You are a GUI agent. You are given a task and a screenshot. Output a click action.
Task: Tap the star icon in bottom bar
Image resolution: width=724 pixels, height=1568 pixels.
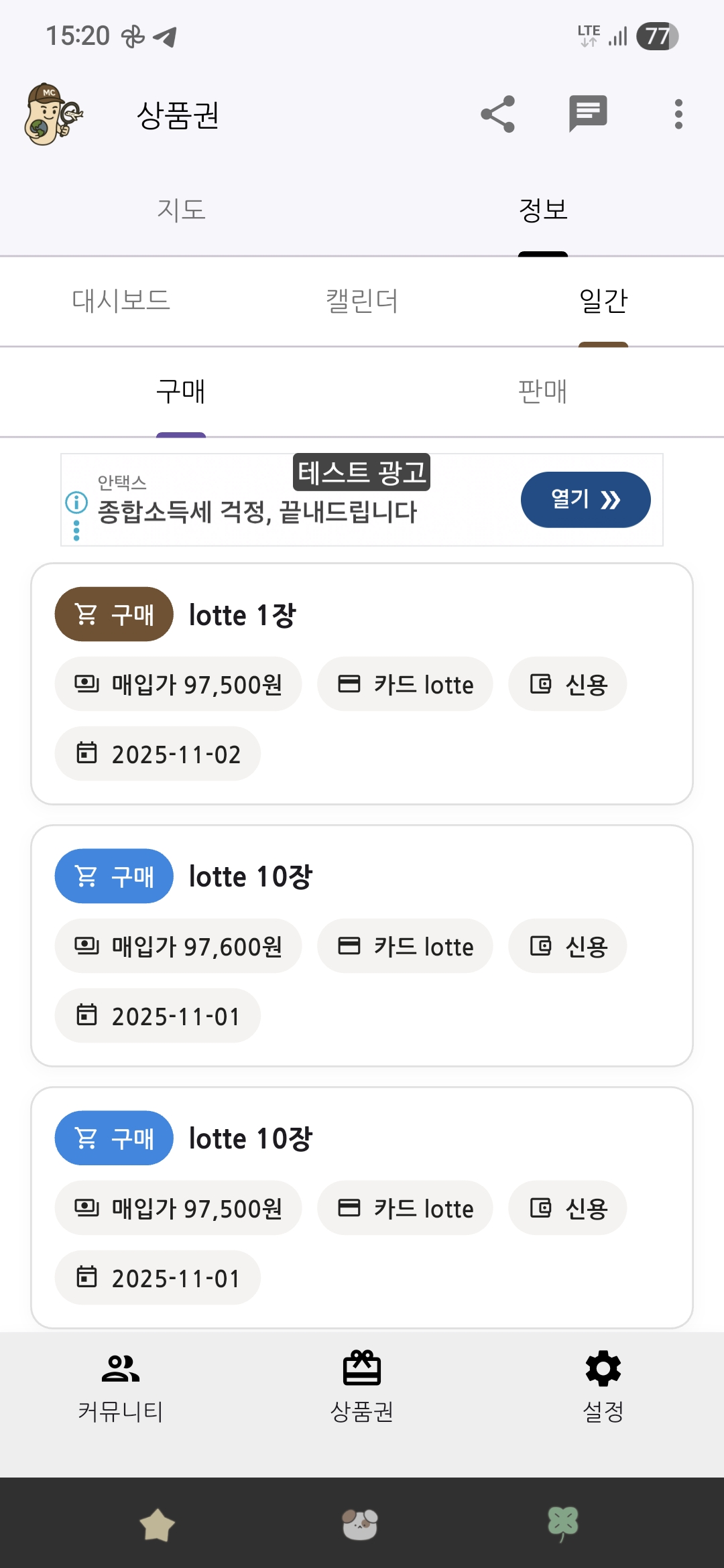157,1525
